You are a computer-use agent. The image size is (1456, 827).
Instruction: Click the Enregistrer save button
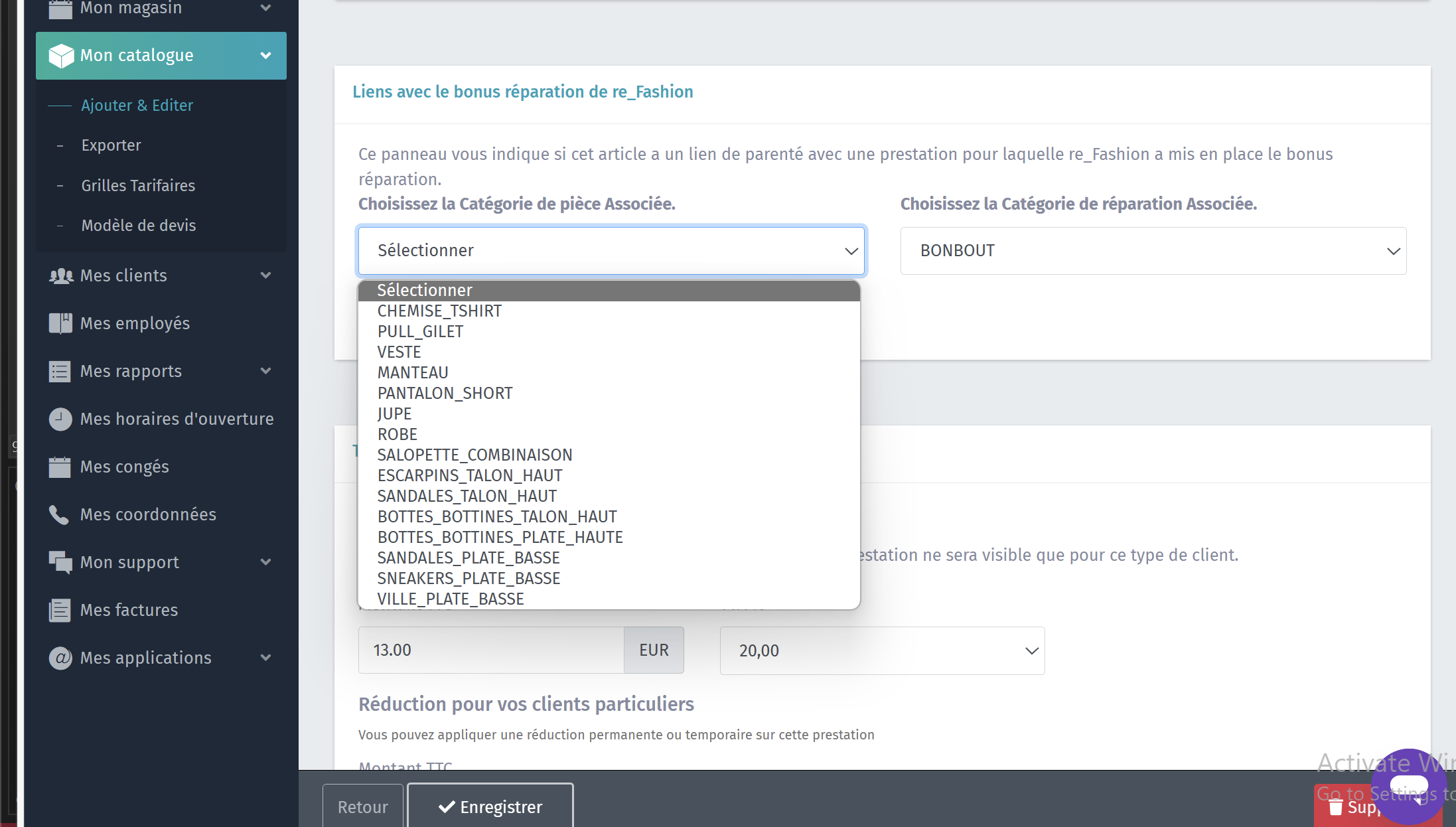(x=490, y=806)
